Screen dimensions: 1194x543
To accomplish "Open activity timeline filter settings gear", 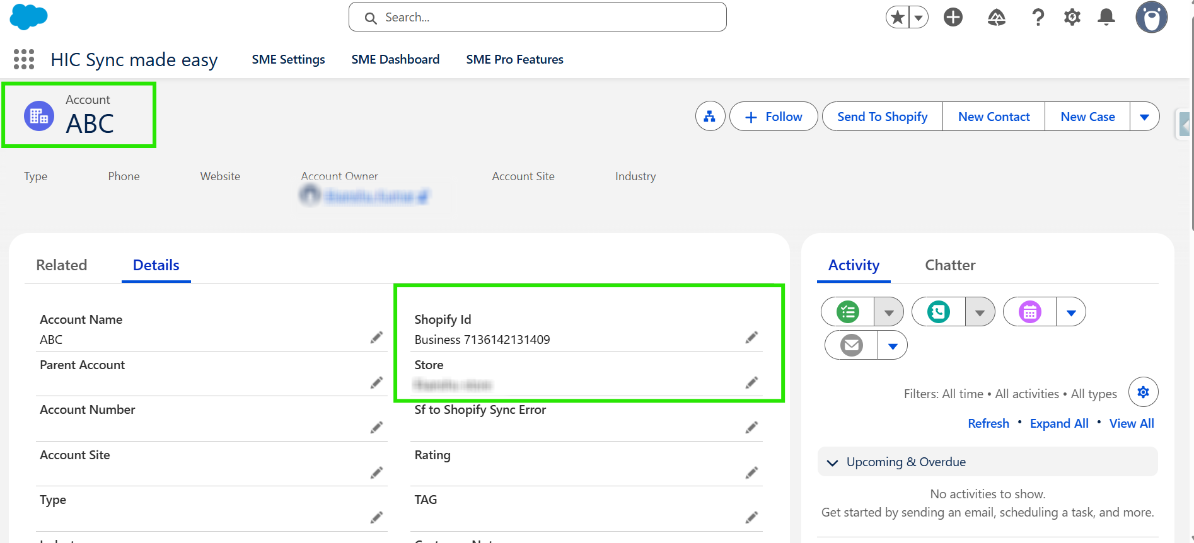I will pyautogui.click(x=1143, y=391).
